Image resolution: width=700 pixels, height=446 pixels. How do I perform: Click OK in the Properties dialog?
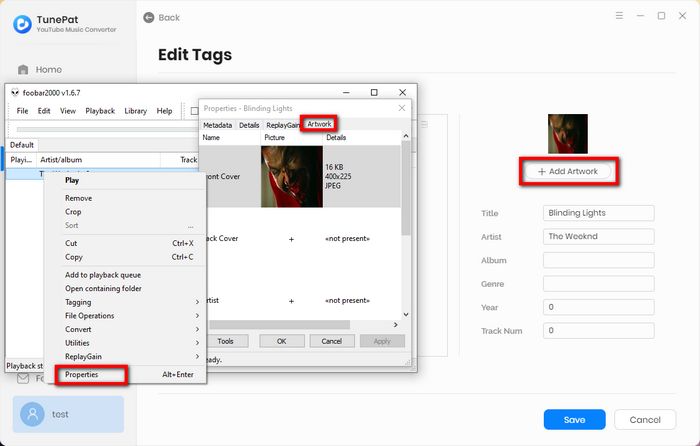282,341
